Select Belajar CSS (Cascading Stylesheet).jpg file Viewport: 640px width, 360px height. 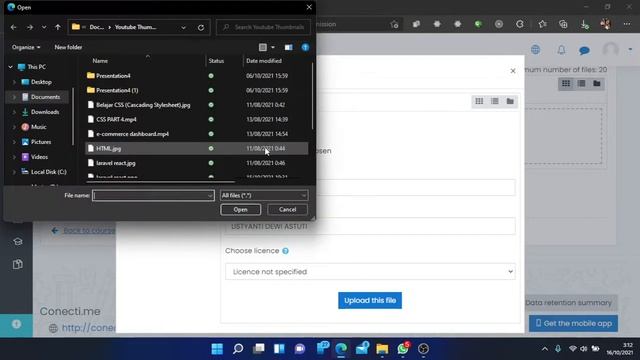pyautogui.click(x=143, y=105)
